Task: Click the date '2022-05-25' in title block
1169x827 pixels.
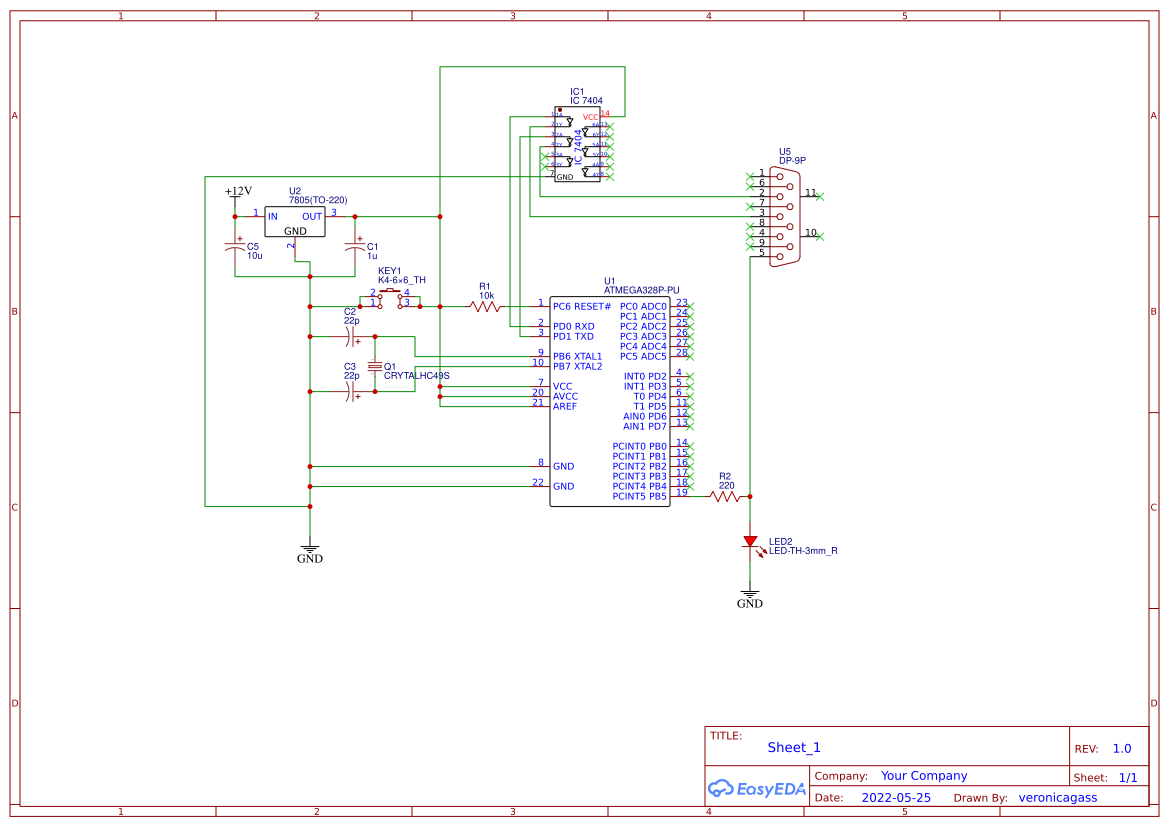Action: point(896,798)
